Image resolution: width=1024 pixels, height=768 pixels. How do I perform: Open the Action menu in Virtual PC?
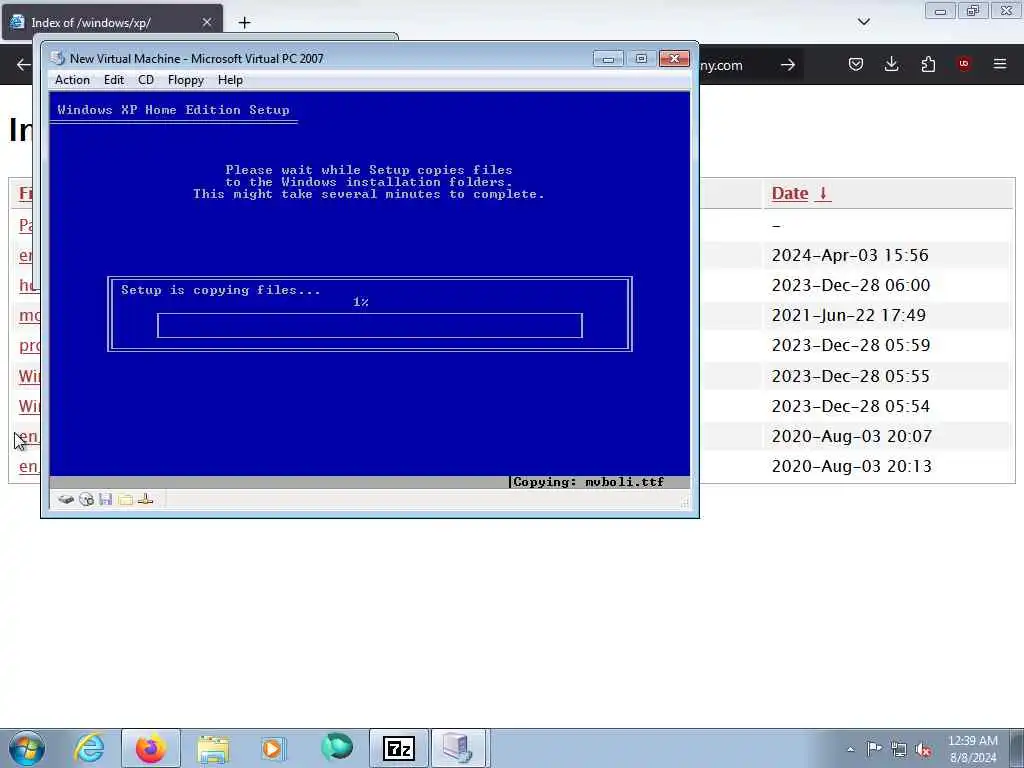[x=72, y=80]
